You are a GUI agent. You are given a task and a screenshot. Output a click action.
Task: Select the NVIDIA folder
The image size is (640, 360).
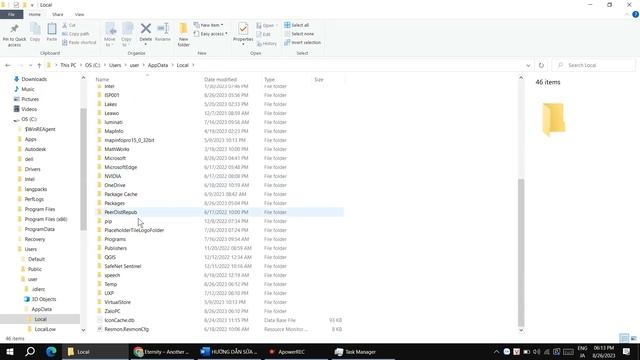219,176
